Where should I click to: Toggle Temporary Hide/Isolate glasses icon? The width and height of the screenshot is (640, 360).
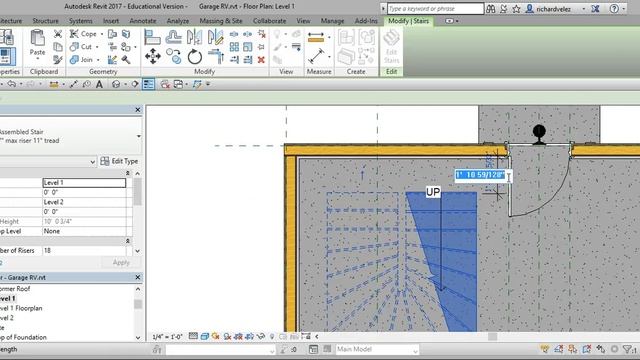(261, 336)
